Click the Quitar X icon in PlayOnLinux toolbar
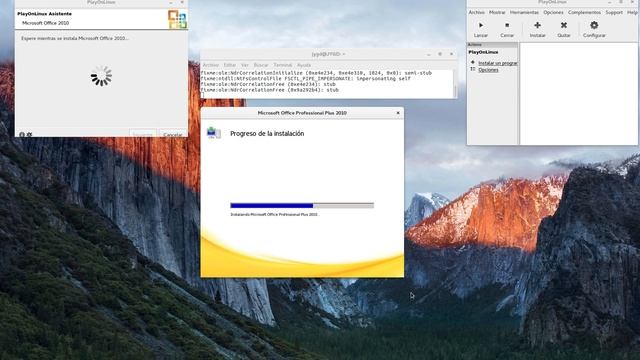 click(564, 25)
